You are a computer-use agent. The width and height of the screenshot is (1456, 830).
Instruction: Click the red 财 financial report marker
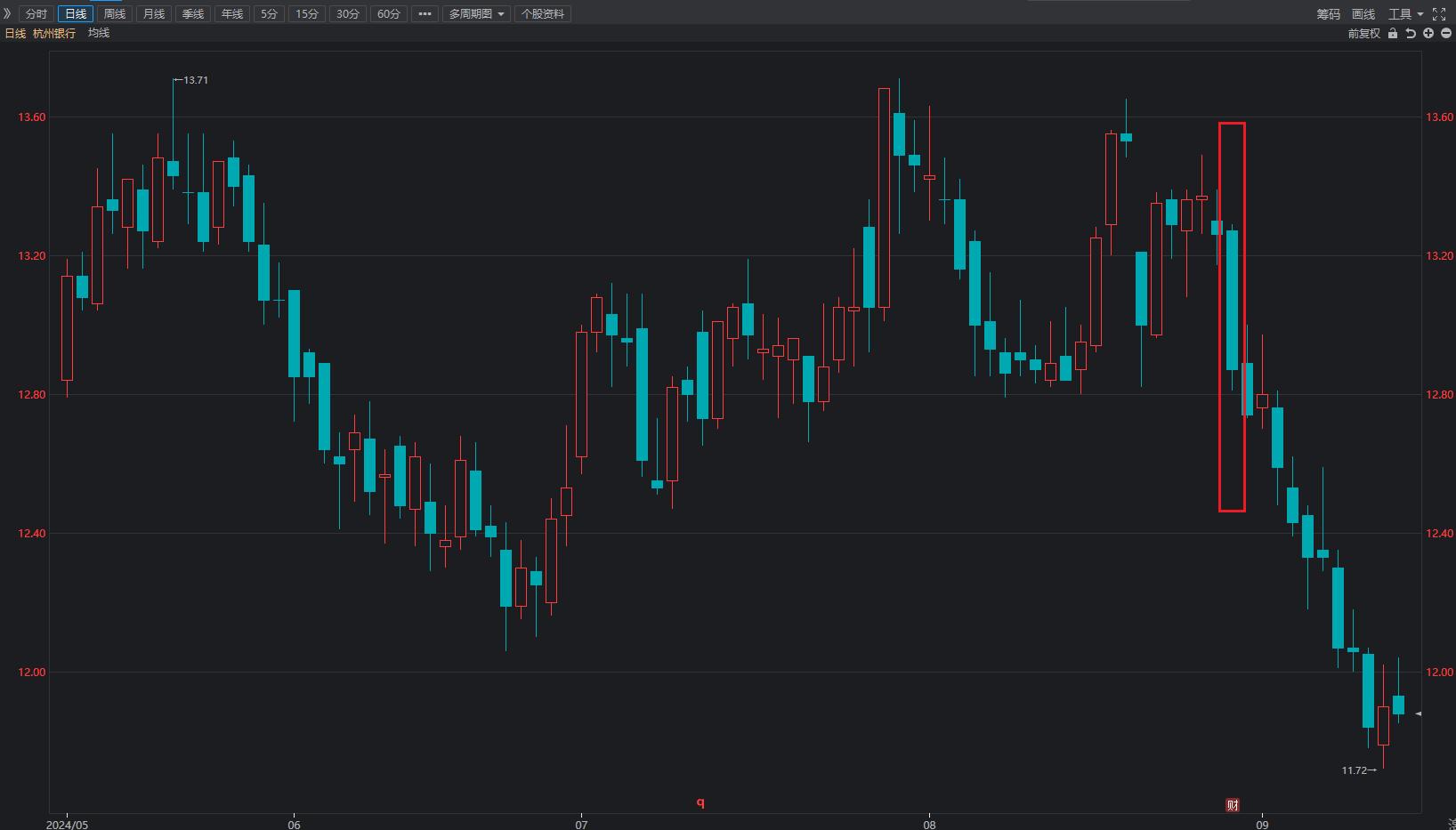pos(1233,805)
